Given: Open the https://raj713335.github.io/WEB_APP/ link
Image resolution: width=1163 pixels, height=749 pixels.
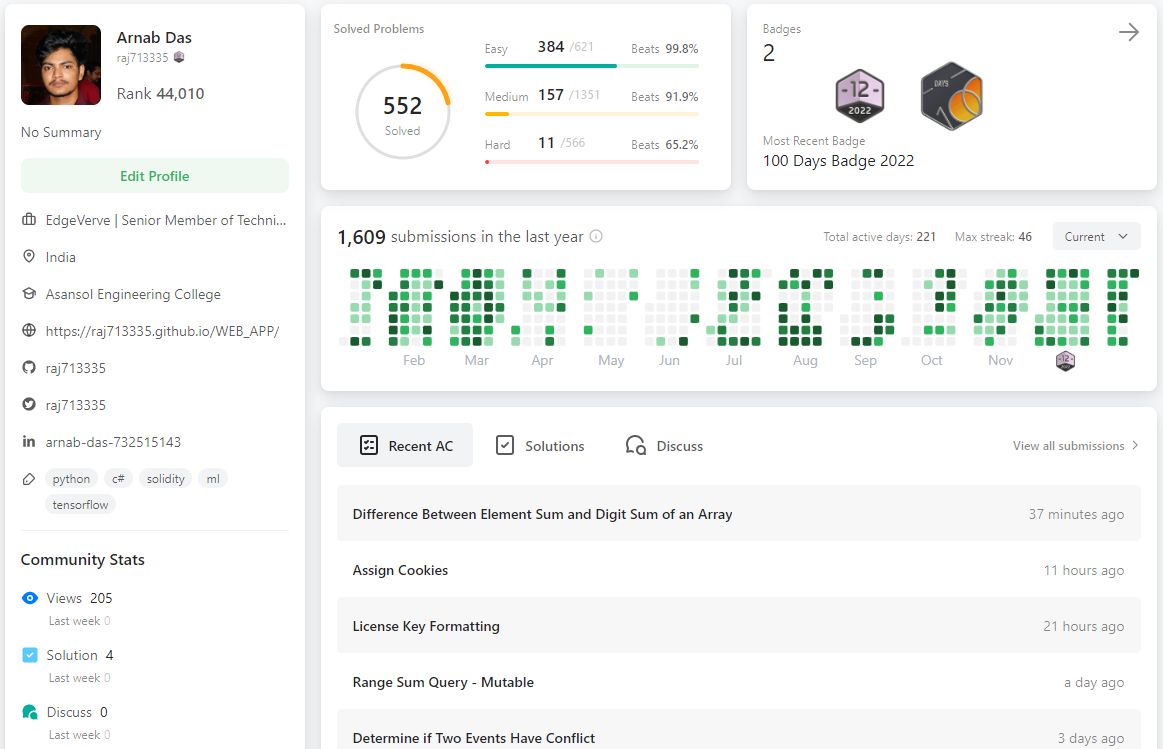Looking at the screenshot, I should click(162, 331).
